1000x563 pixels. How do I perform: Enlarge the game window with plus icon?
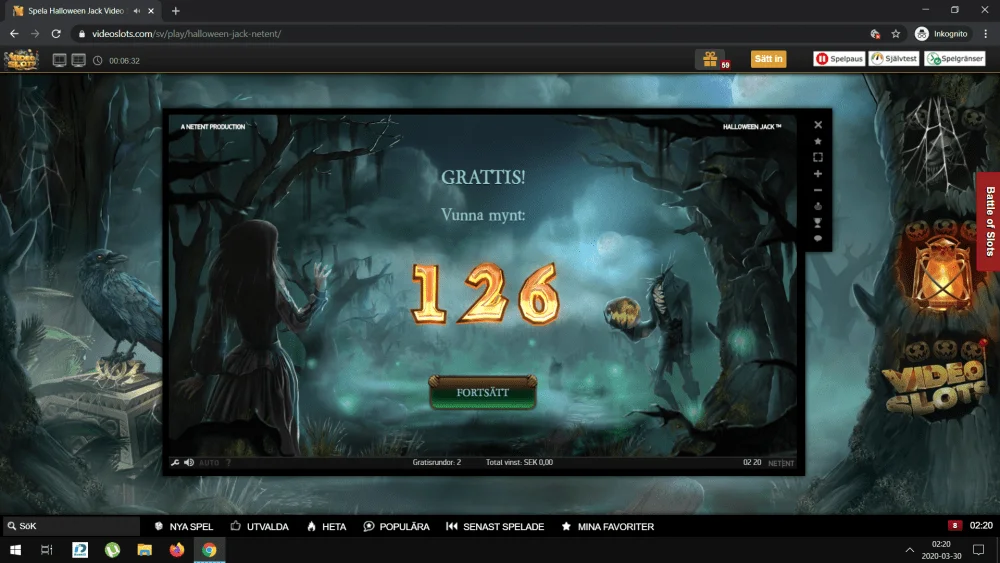coord(818,173)
